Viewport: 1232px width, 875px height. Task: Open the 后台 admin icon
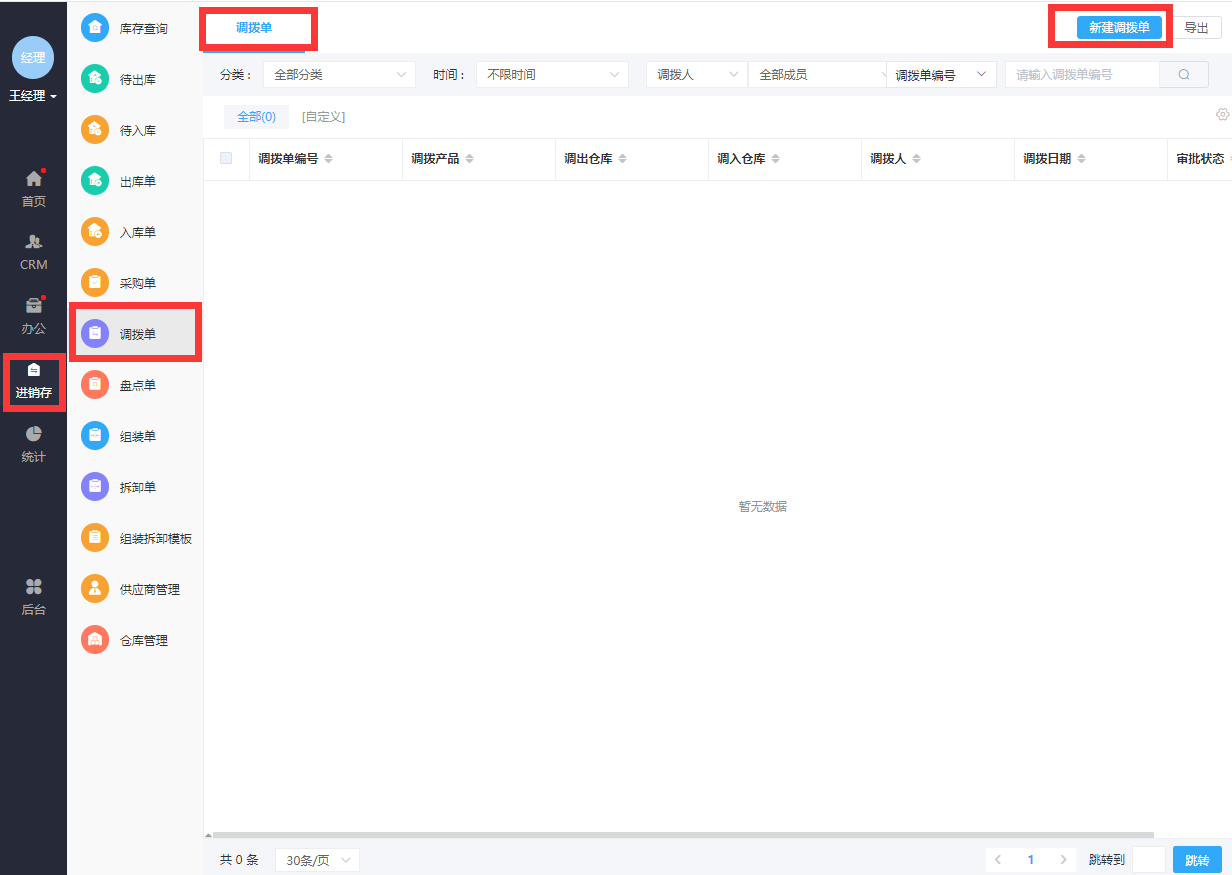click(x=34, y=586)
